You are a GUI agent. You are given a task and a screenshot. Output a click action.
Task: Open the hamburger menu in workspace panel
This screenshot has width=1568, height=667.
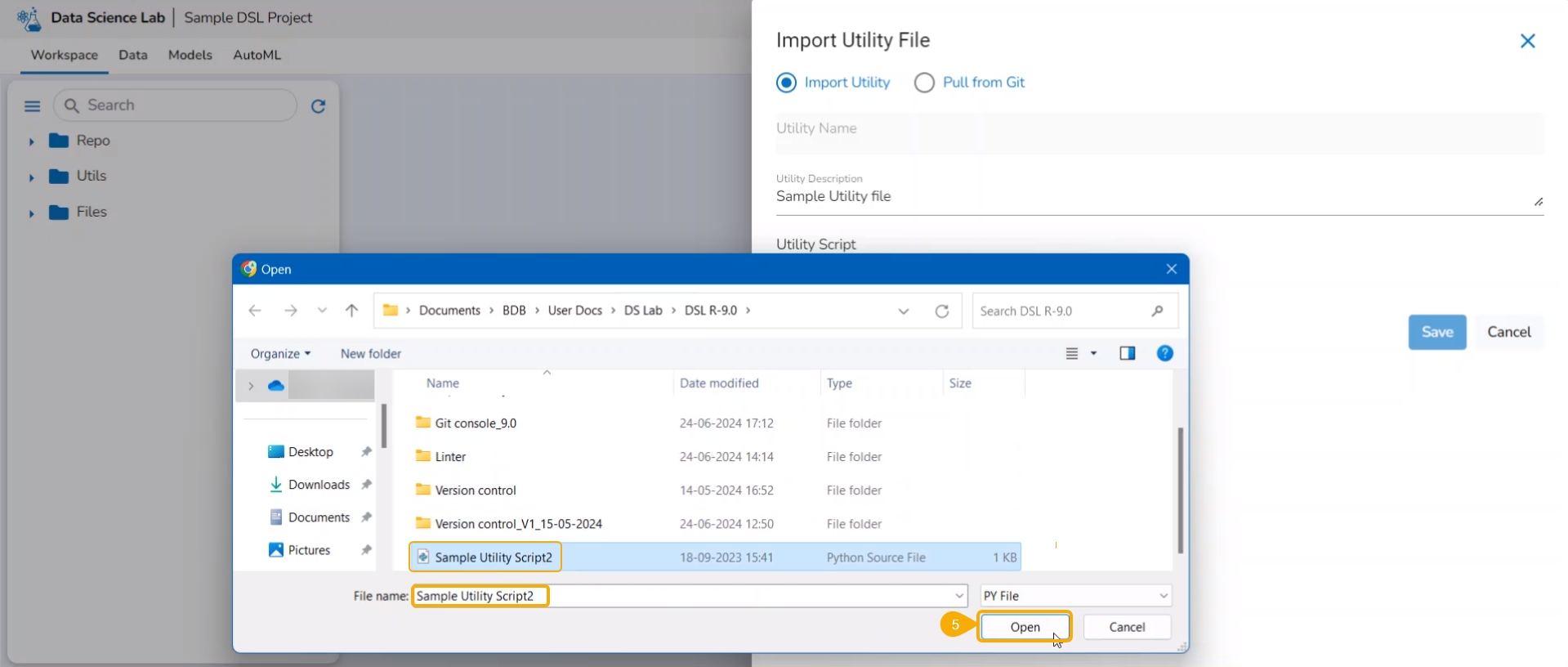pos(33,106)
